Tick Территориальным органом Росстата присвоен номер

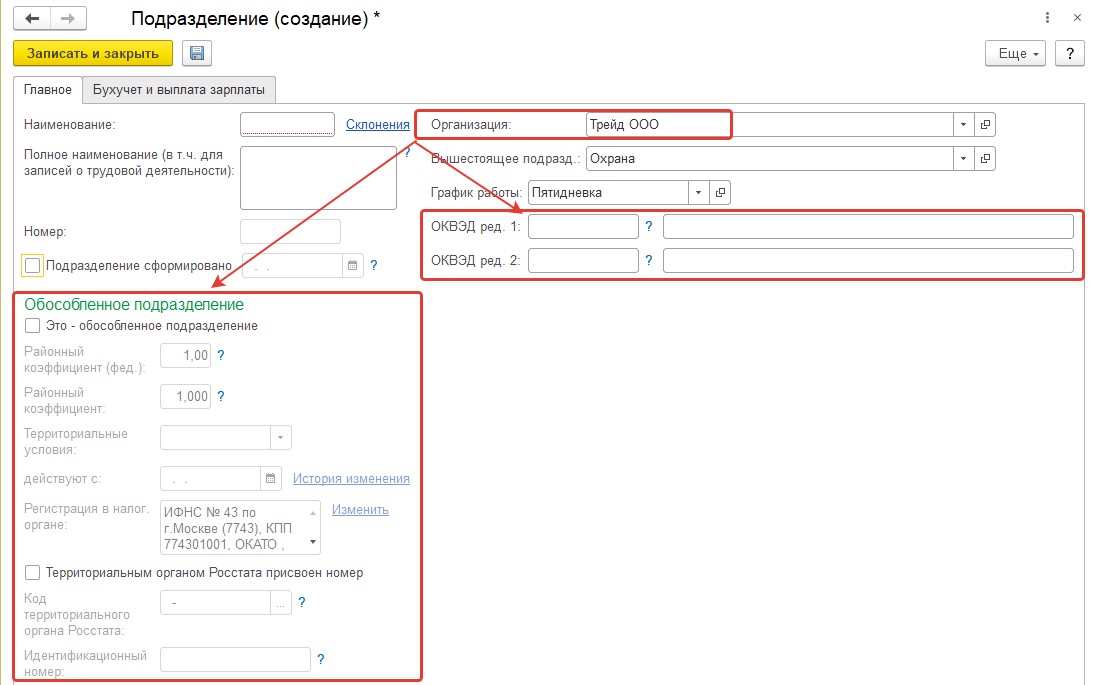[x=32, y=573]
